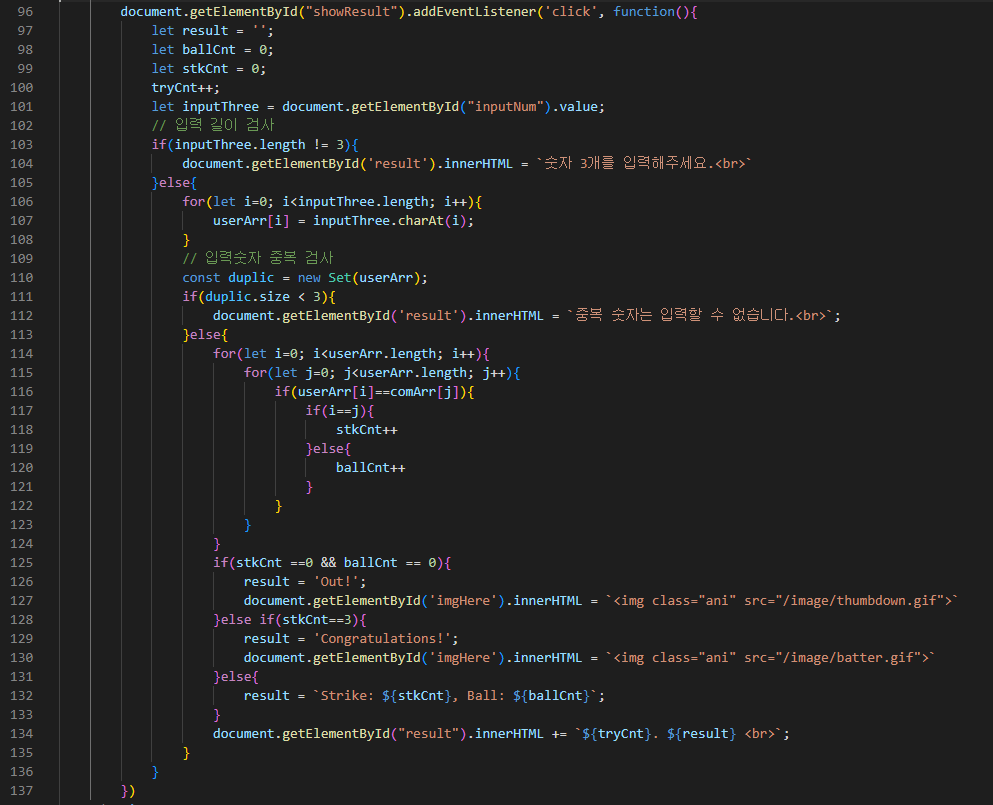This screenshot has width=993, height=805.
Task: Click line number 125 in the gutter
Action: coord(22,562)
